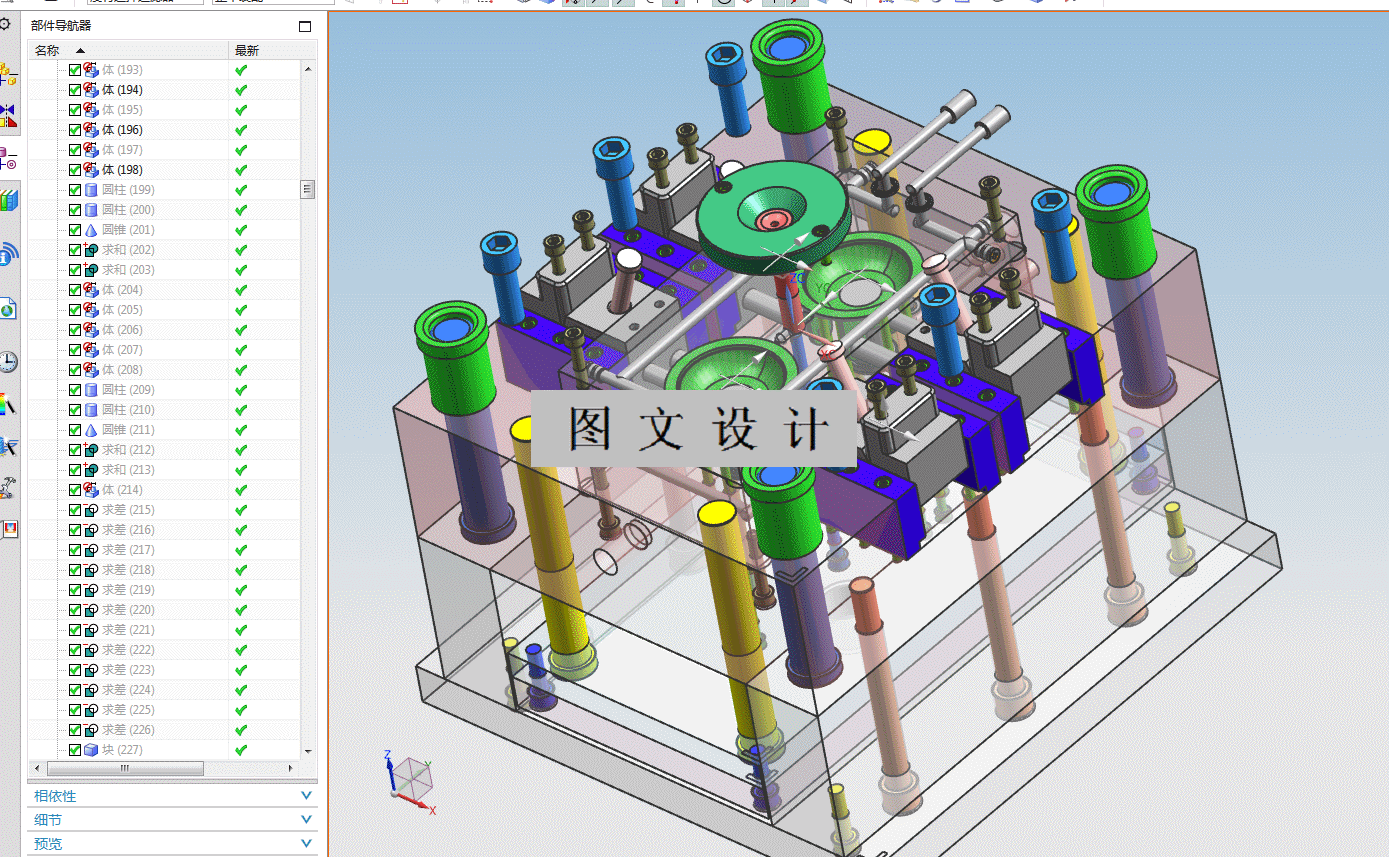1389x857 pixels.
Task: Open the Manufacturing Wizards sidebar tab
Action: [9, 487]
